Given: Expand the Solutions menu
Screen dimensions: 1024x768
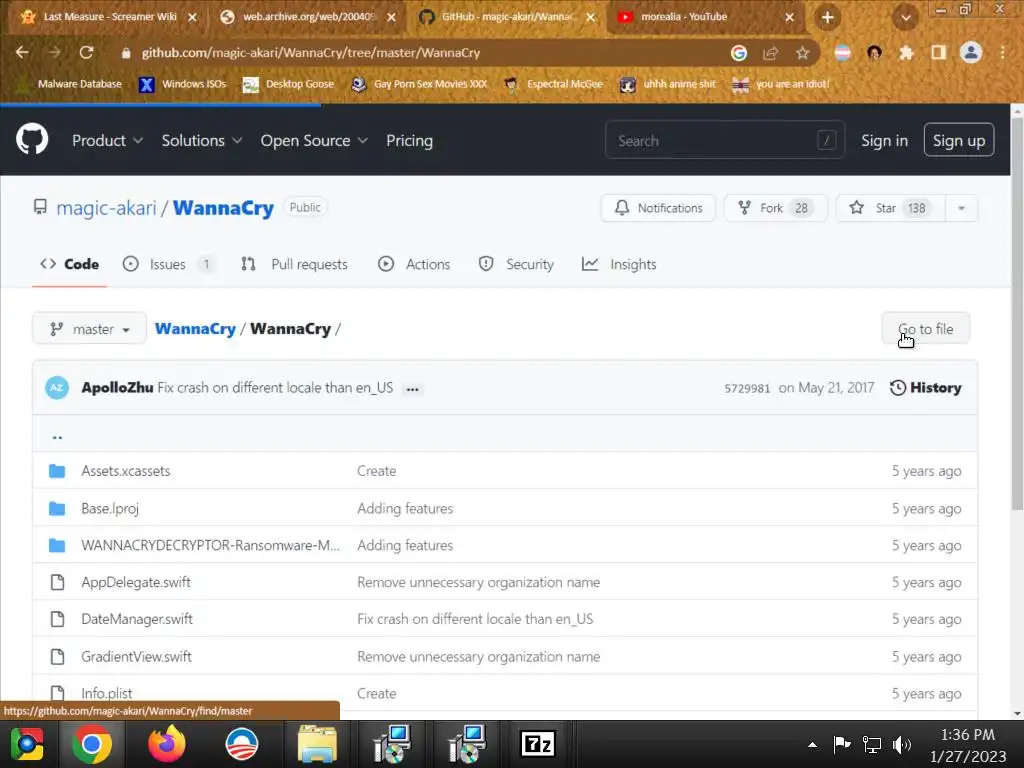Looking at the screenshot, I should [x=202, y=140].
